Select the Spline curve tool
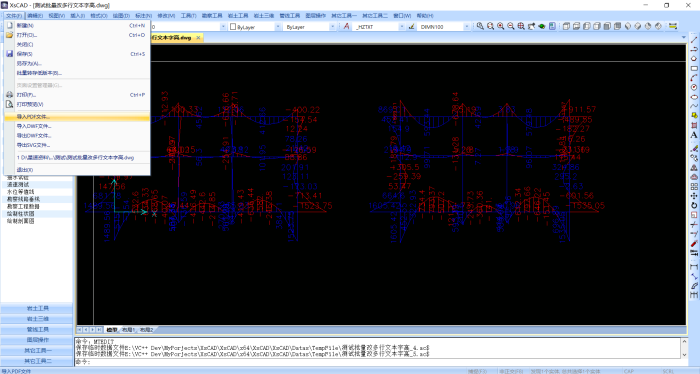This screenshot has height=374, width=700. [694, 106]
